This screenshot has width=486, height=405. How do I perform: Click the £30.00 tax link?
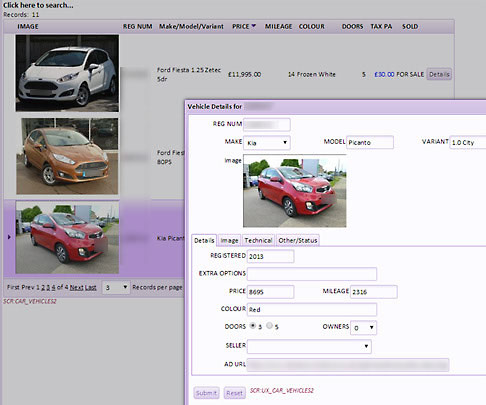[x=384, y=74]
